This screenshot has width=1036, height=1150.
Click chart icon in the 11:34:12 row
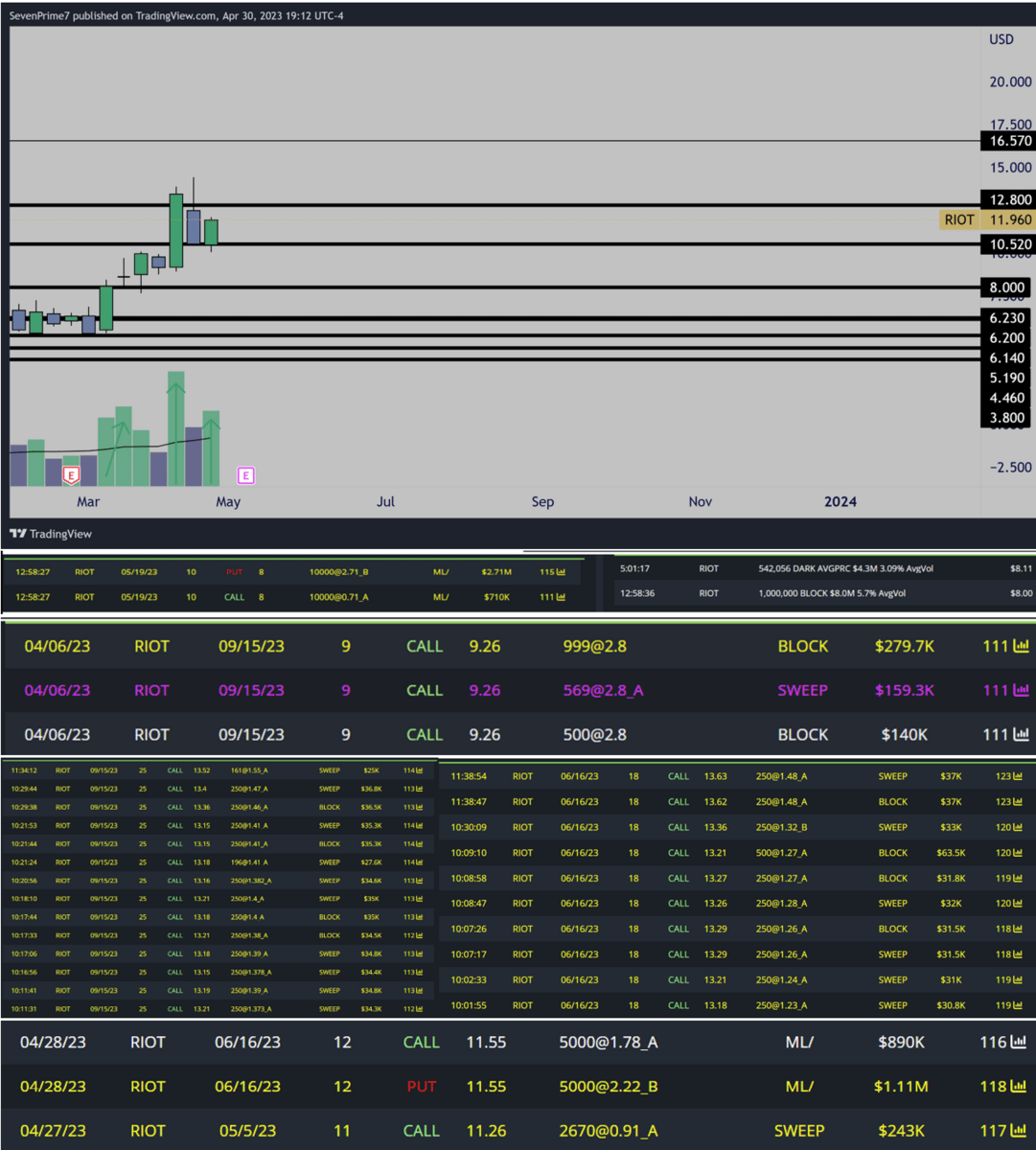coord(420,770)
